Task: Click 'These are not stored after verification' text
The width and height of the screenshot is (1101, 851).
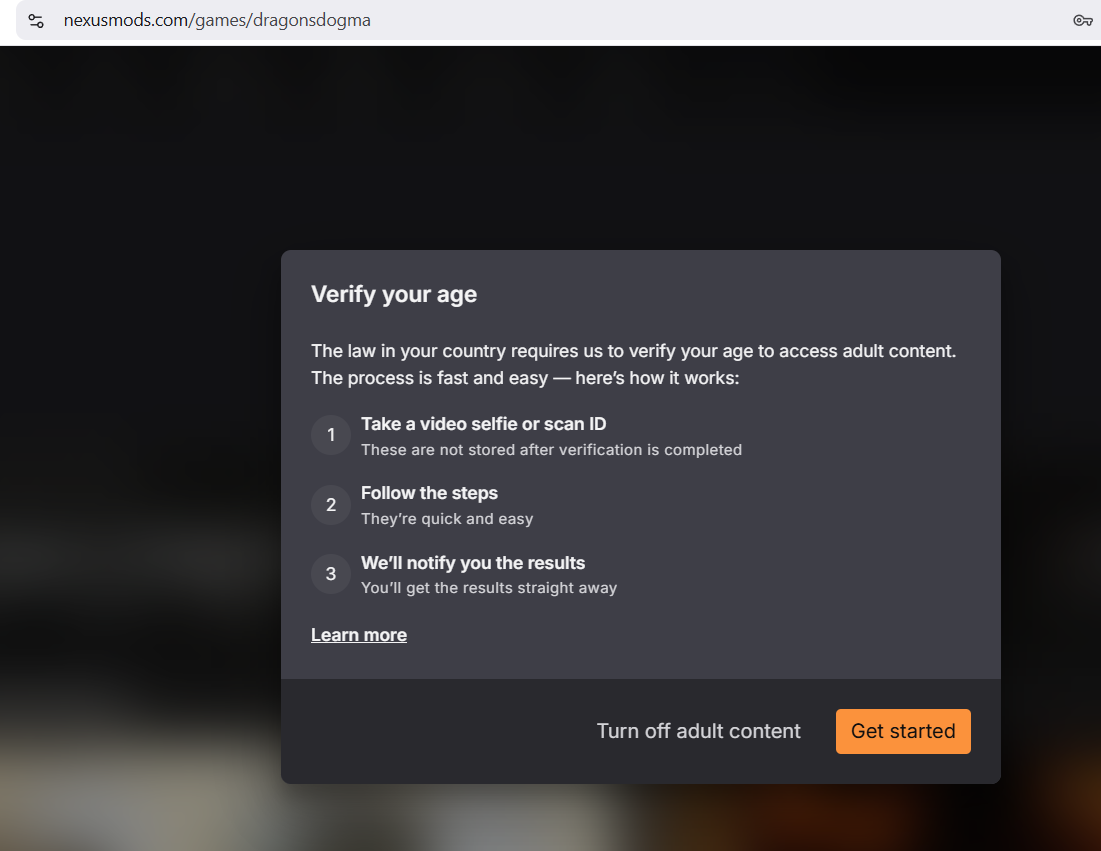Action: pos(551,450)
